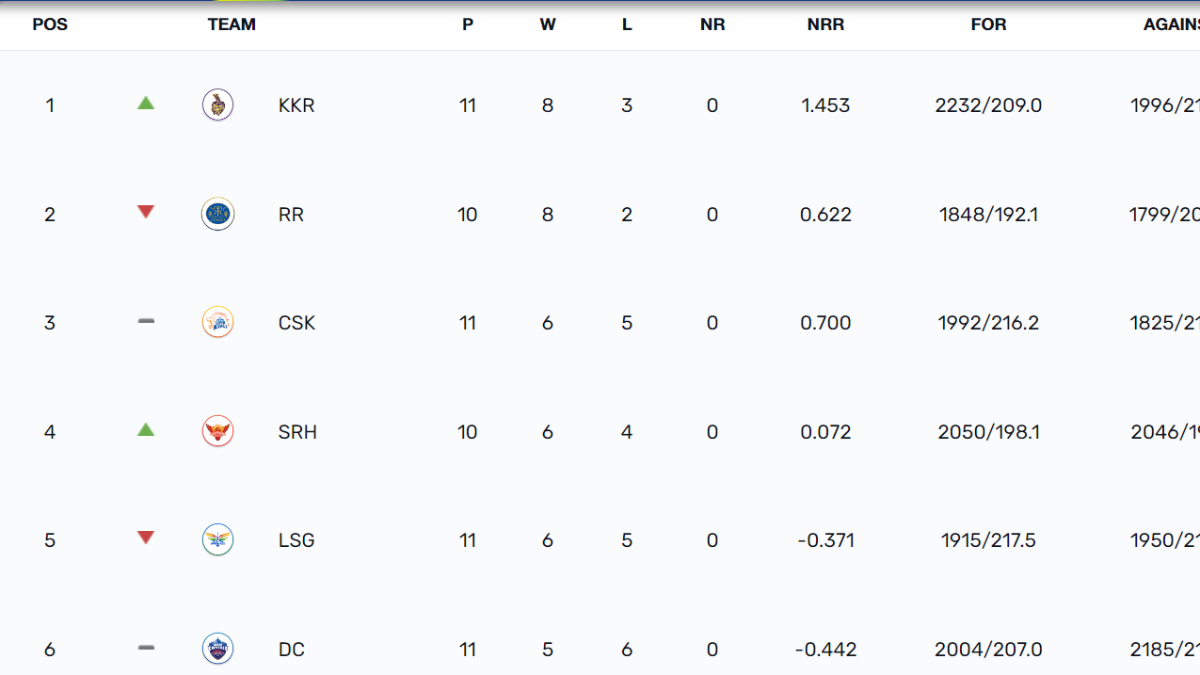Open the KKR team name link
Screen dimensions: 1200x675
(296, 105)
